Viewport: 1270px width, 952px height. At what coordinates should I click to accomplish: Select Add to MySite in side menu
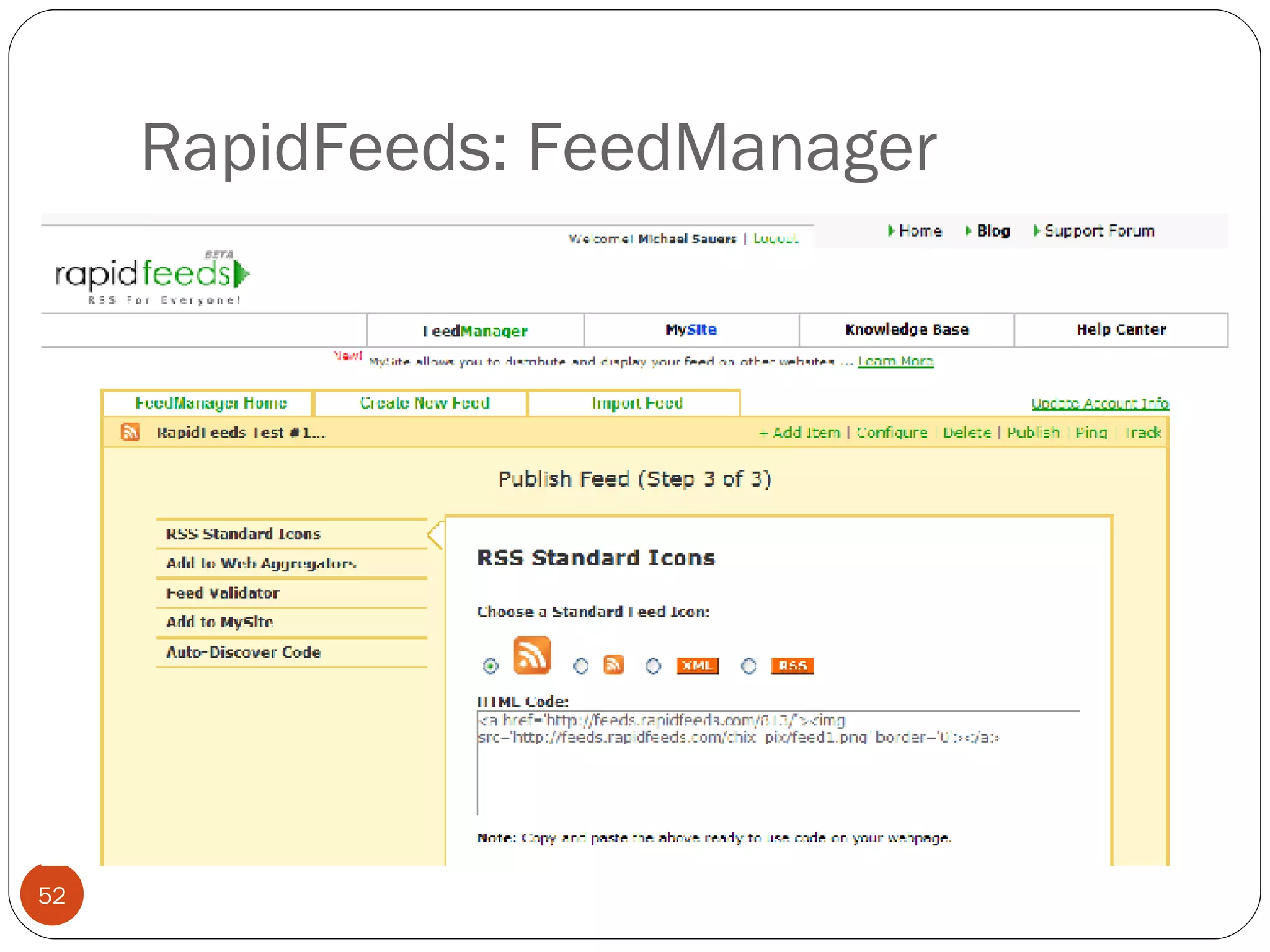tap(291, 622)
